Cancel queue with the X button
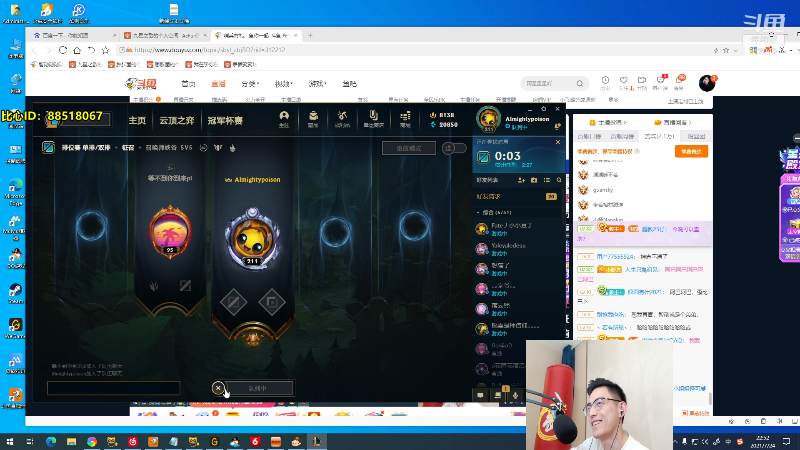 (x=218, y=388)
